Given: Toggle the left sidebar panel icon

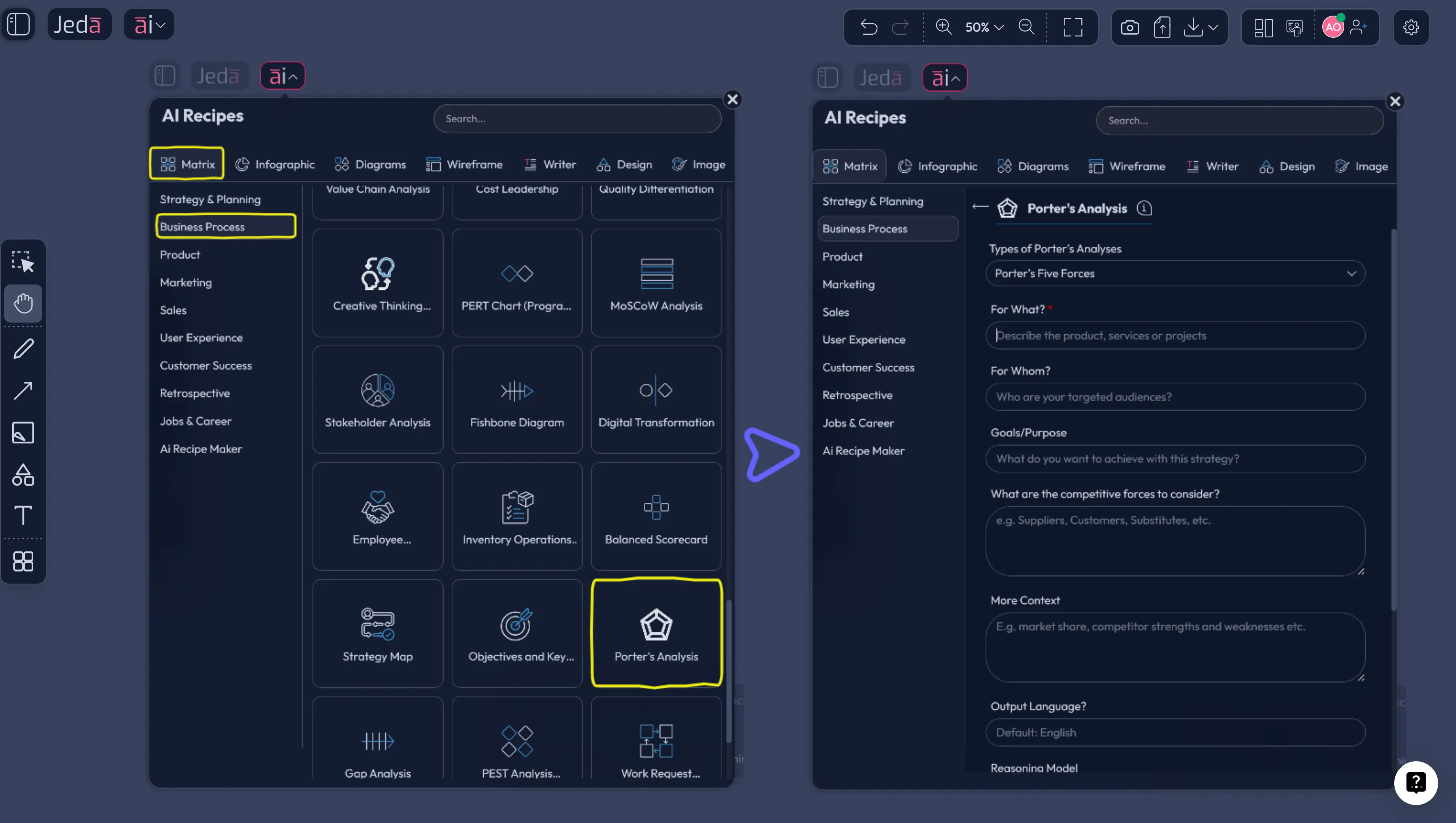Looking at the screenshot, I should [18, 24].
